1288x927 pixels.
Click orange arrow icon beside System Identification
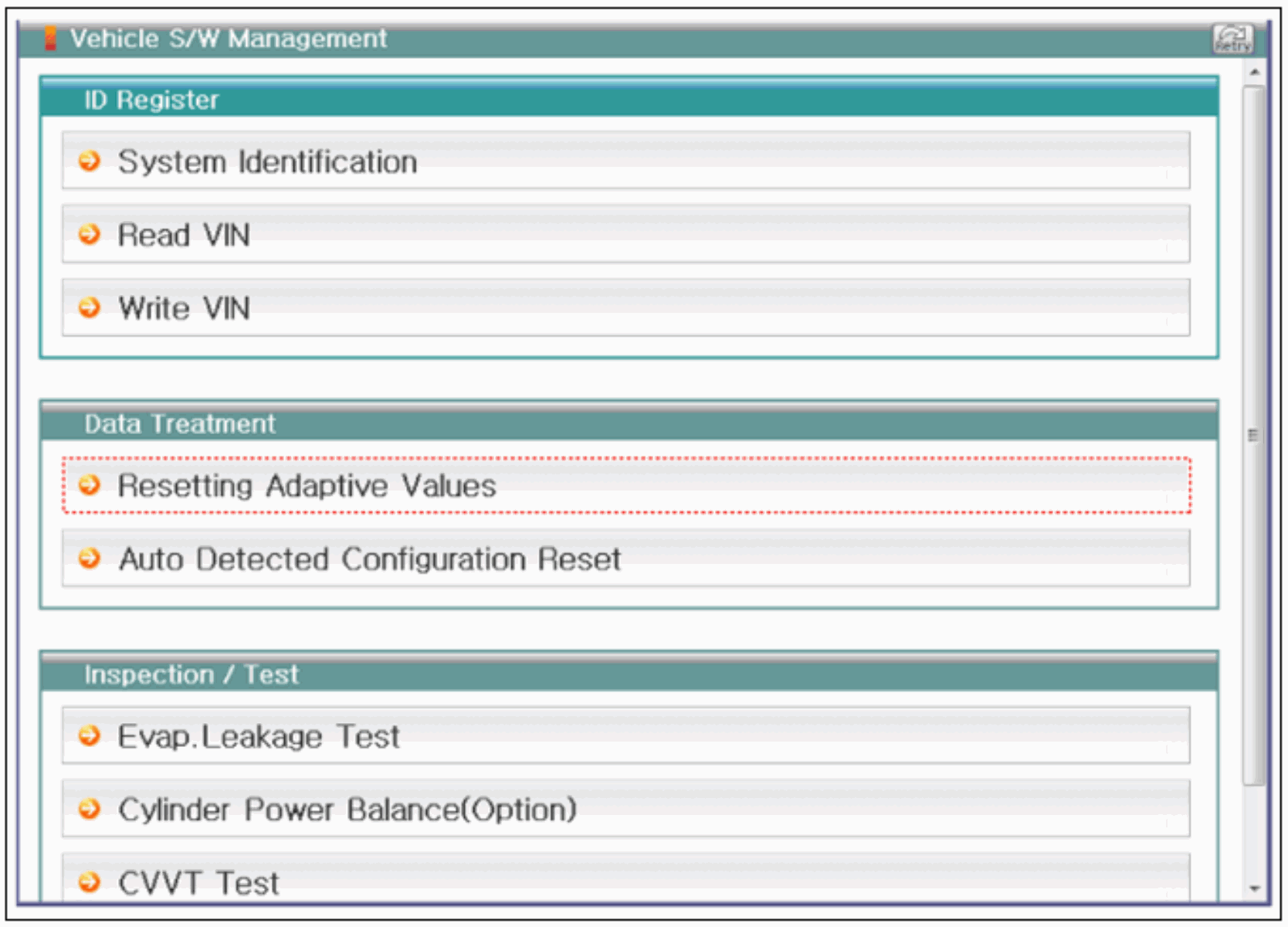(90, 161)
